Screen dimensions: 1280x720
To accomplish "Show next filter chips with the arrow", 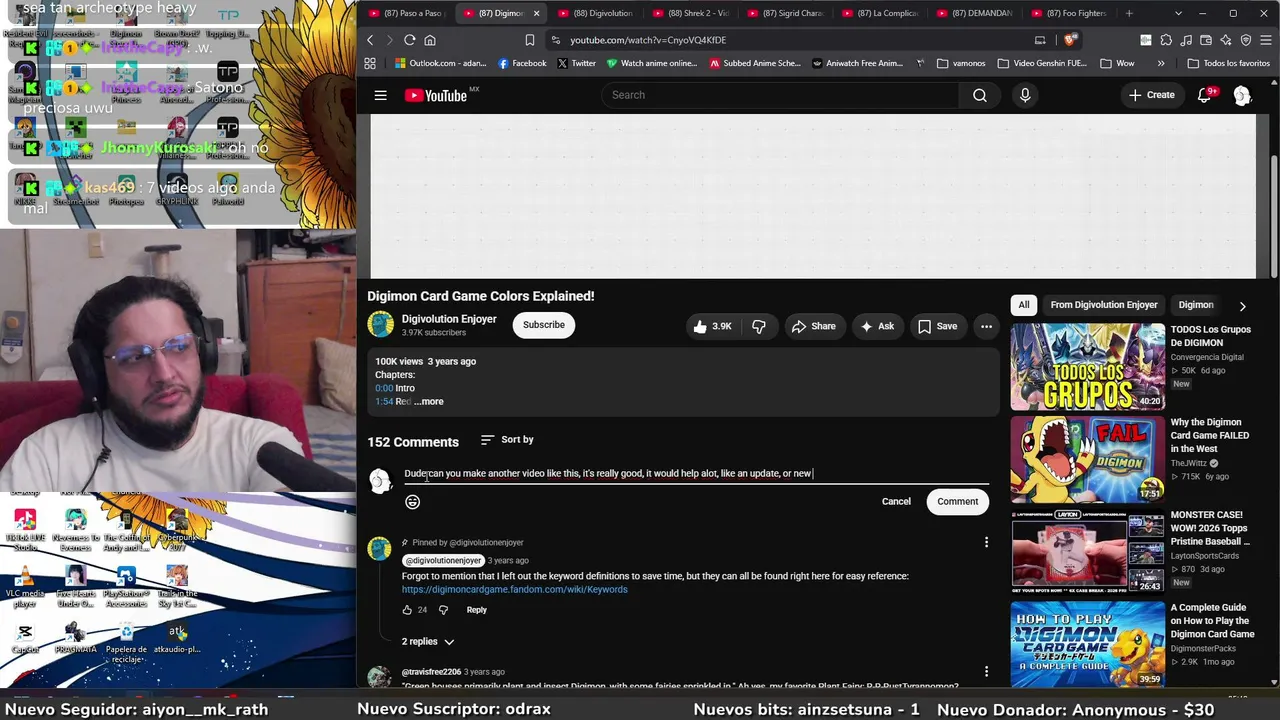I will tap(1242, 306).
